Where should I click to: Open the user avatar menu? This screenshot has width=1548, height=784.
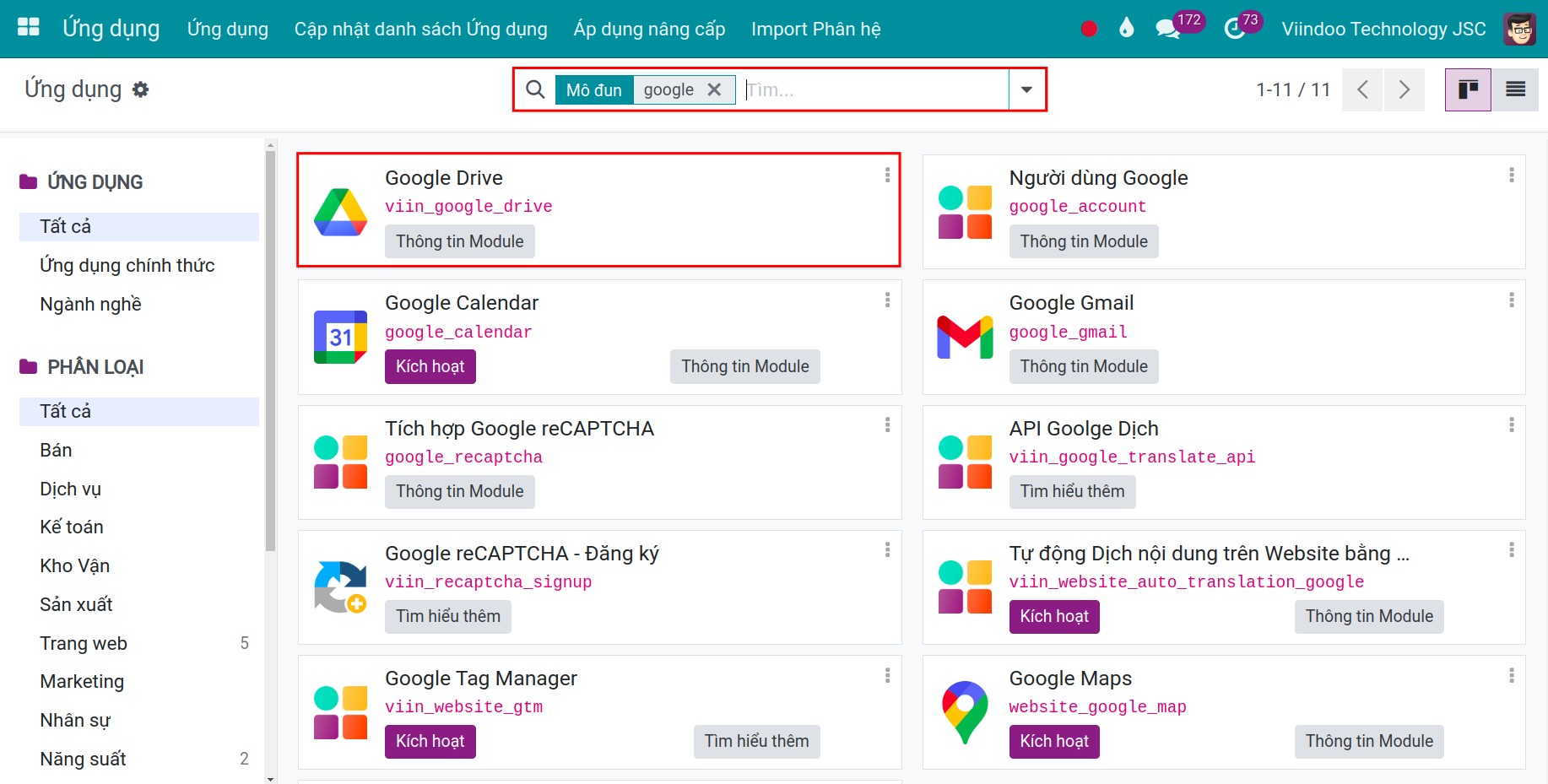click(x=1519, y=29)
